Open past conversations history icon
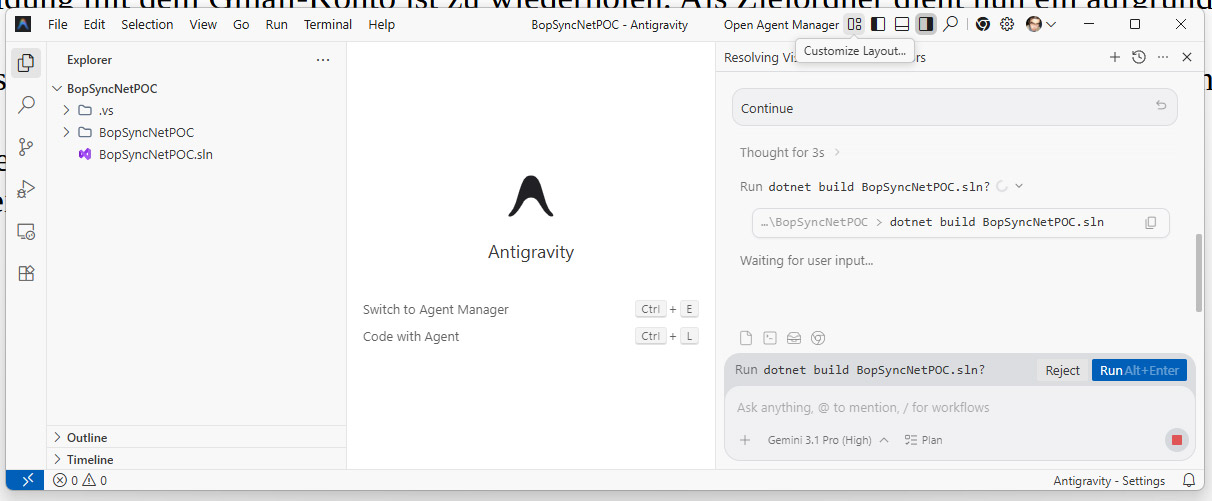1212x501 pixels. point(1138,58)
